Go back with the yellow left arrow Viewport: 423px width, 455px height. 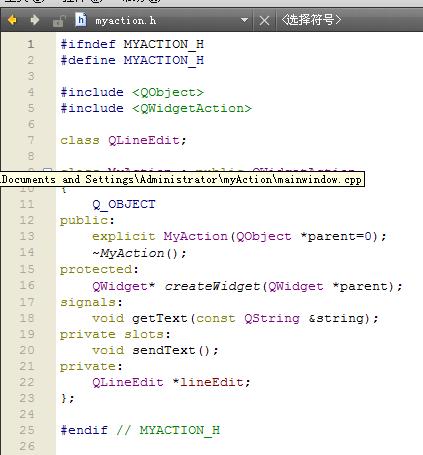point(12,20)
